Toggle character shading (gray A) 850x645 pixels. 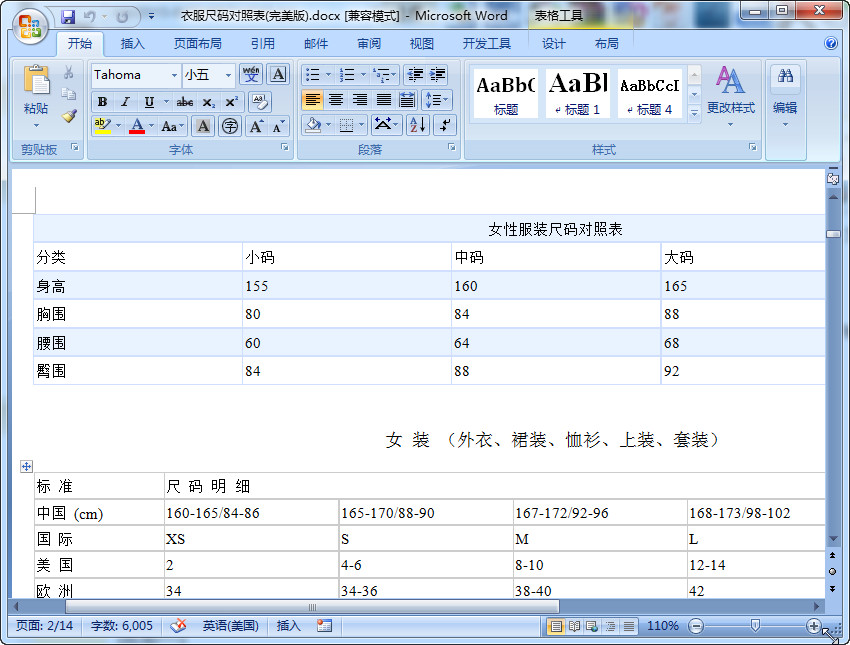203,126
